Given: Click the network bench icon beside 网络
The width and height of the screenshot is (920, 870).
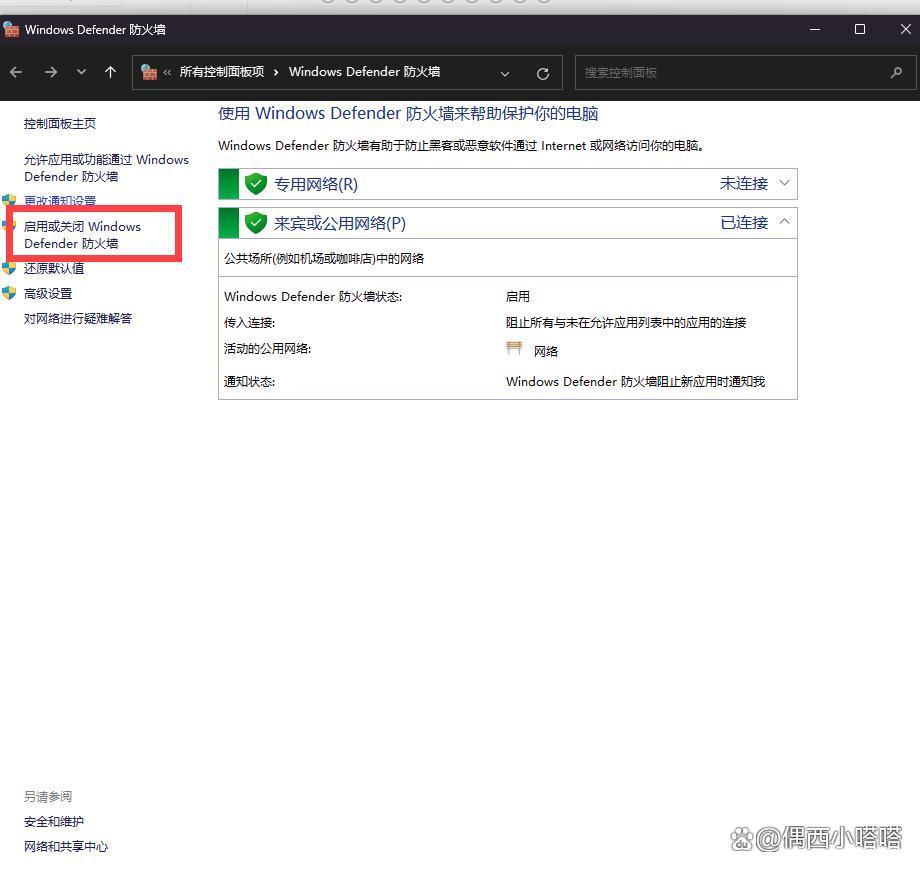Looking at the screenshot, I should coord(514,348).
